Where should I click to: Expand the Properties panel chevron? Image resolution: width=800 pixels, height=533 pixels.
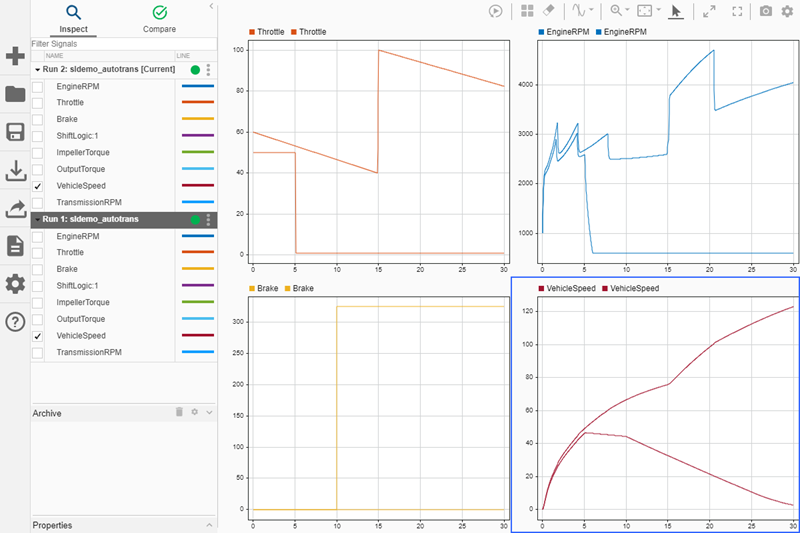click(x=209, y=525)
